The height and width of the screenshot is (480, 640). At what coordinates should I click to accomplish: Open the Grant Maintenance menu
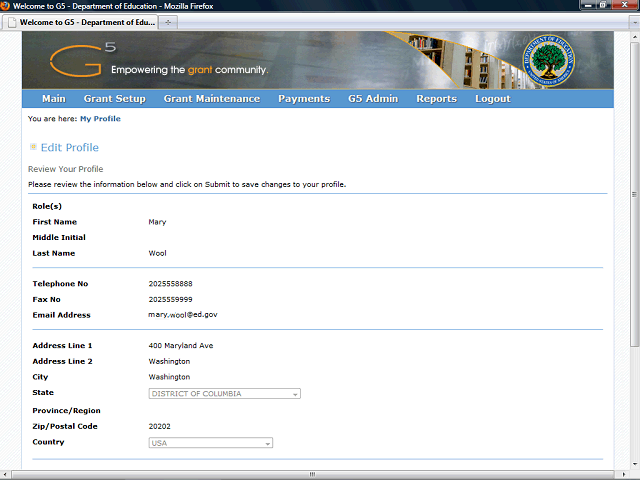pyautogui.click(x=211, y=99)
